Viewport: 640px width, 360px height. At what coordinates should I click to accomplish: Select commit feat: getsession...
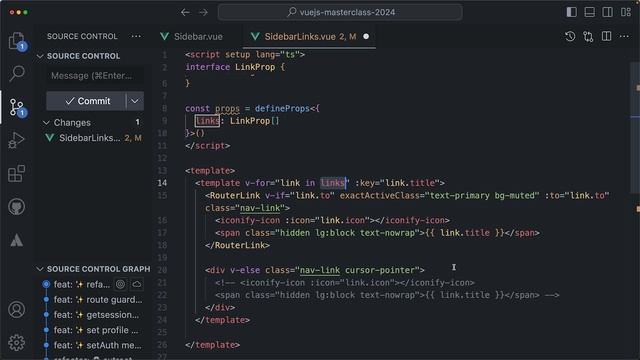pos(96,315)
